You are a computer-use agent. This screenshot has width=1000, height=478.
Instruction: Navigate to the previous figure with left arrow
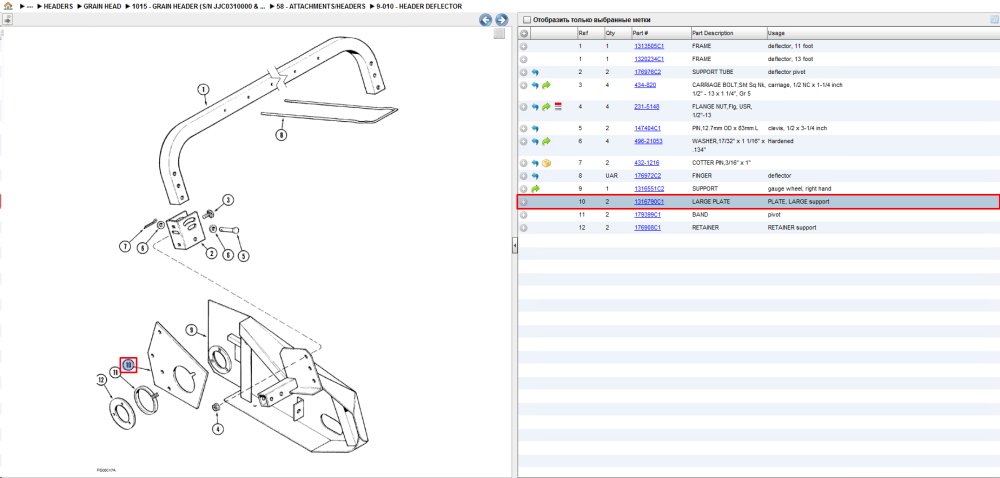click(x=486, y=20)
